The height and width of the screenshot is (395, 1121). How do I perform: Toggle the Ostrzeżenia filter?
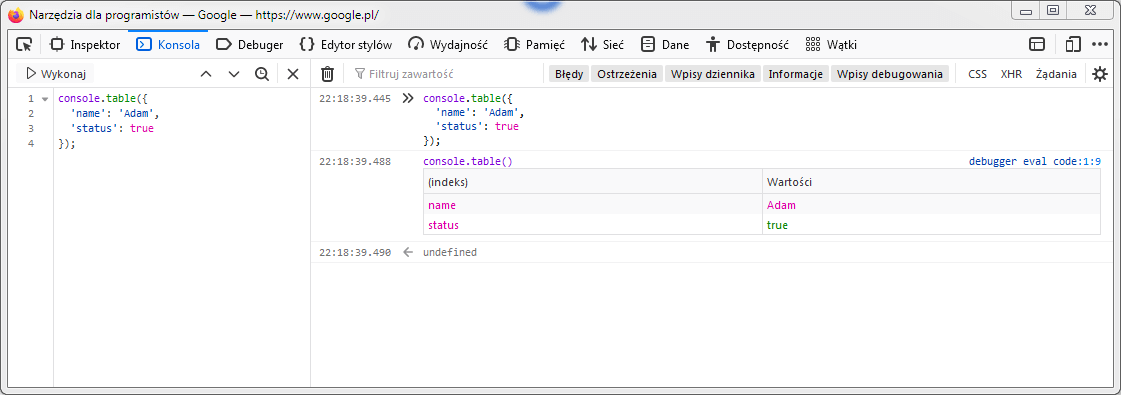[x=627, y=74]
